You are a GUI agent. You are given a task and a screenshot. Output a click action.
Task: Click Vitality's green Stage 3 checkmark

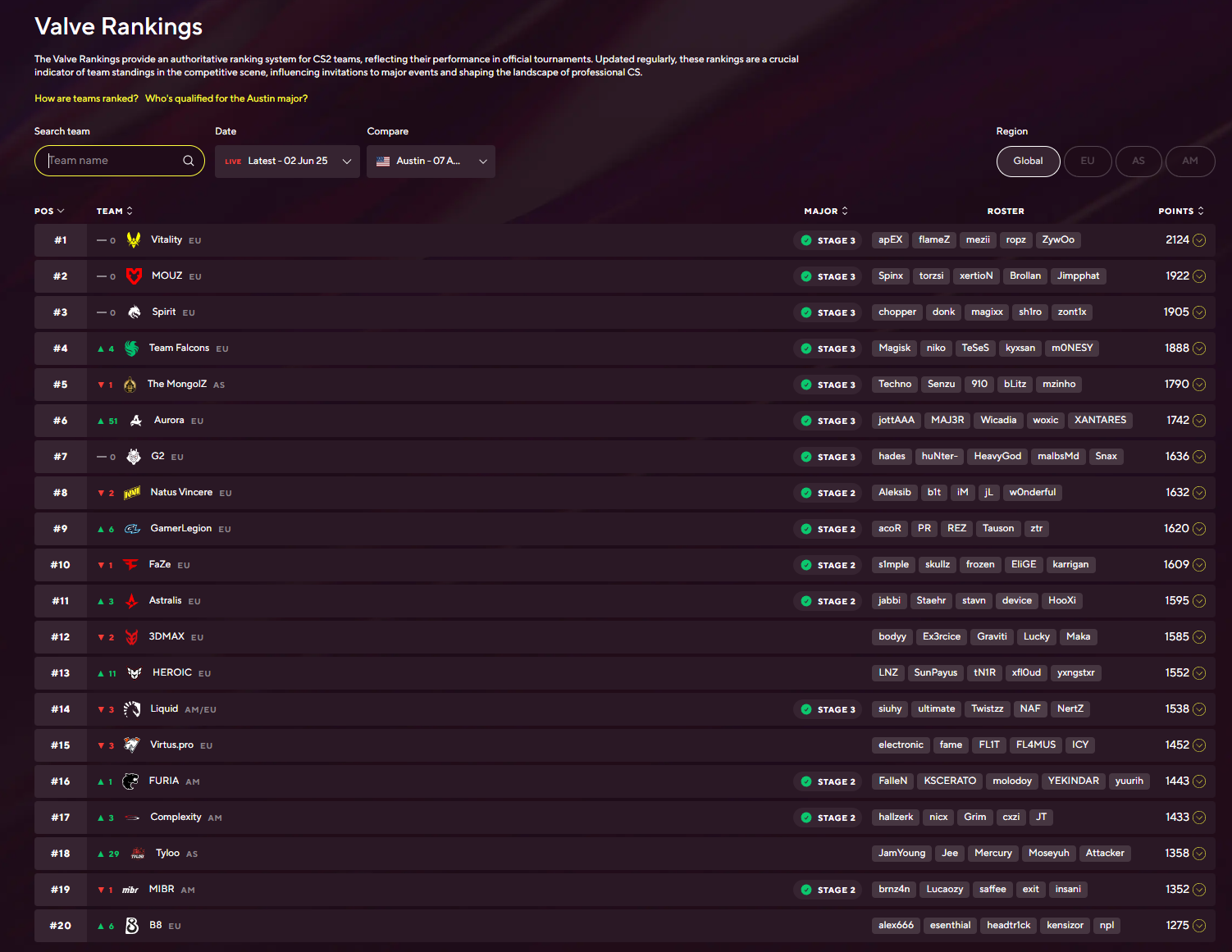click(x=806, y=240)
